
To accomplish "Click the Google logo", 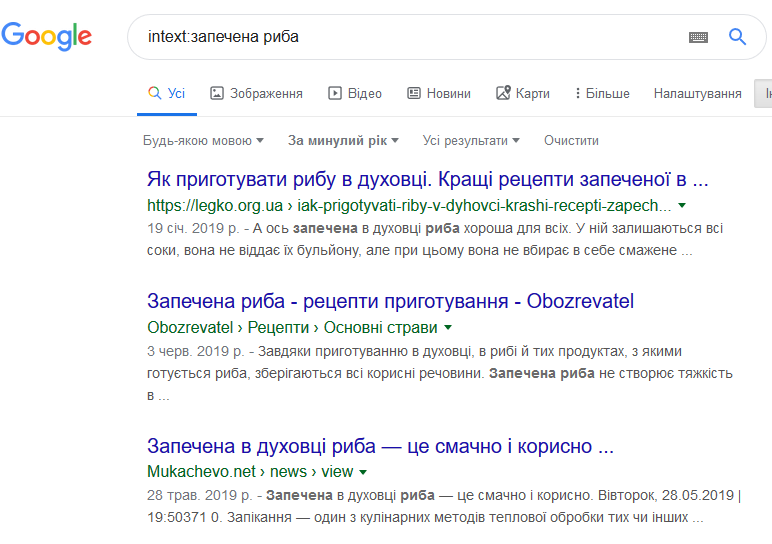I will point(46,36).
